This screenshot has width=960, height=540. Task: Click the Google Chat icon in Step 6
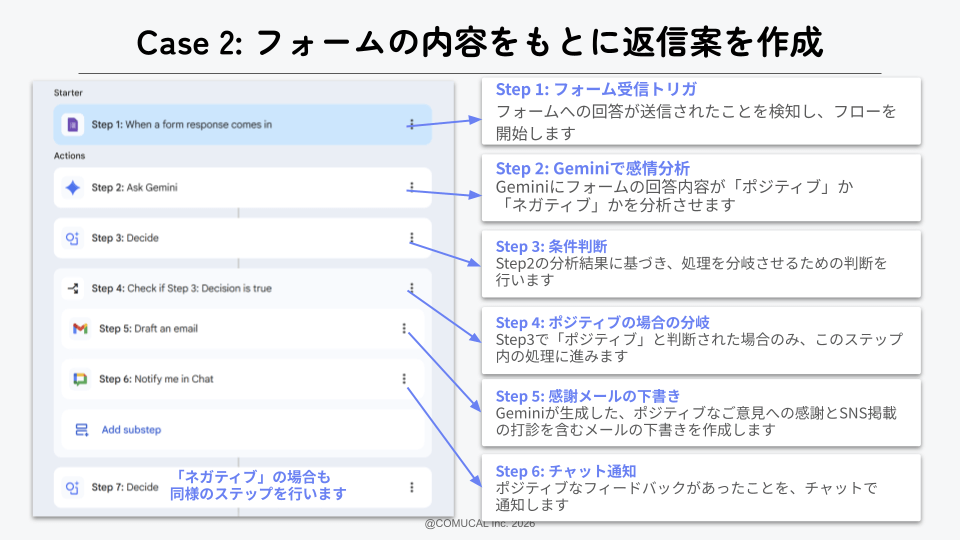point(80,379)
